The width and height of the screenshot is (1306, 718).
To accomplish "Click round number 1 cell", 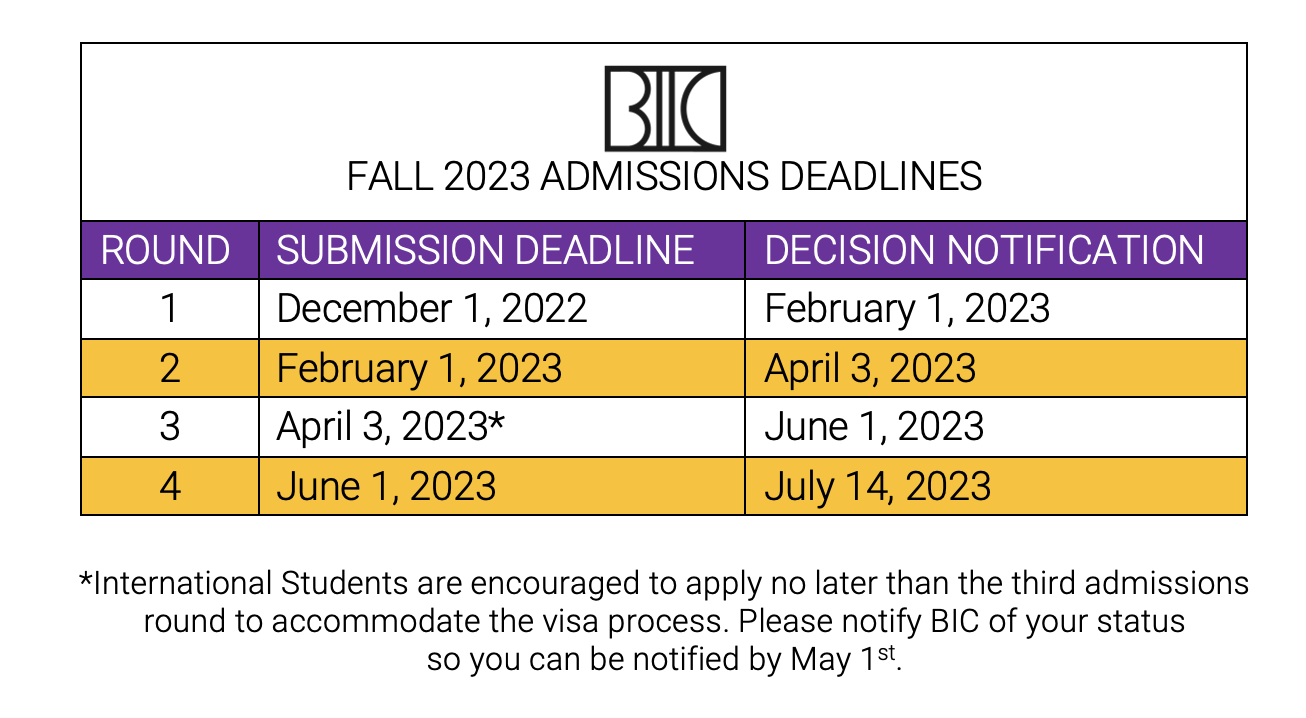I will click(169, 309).
